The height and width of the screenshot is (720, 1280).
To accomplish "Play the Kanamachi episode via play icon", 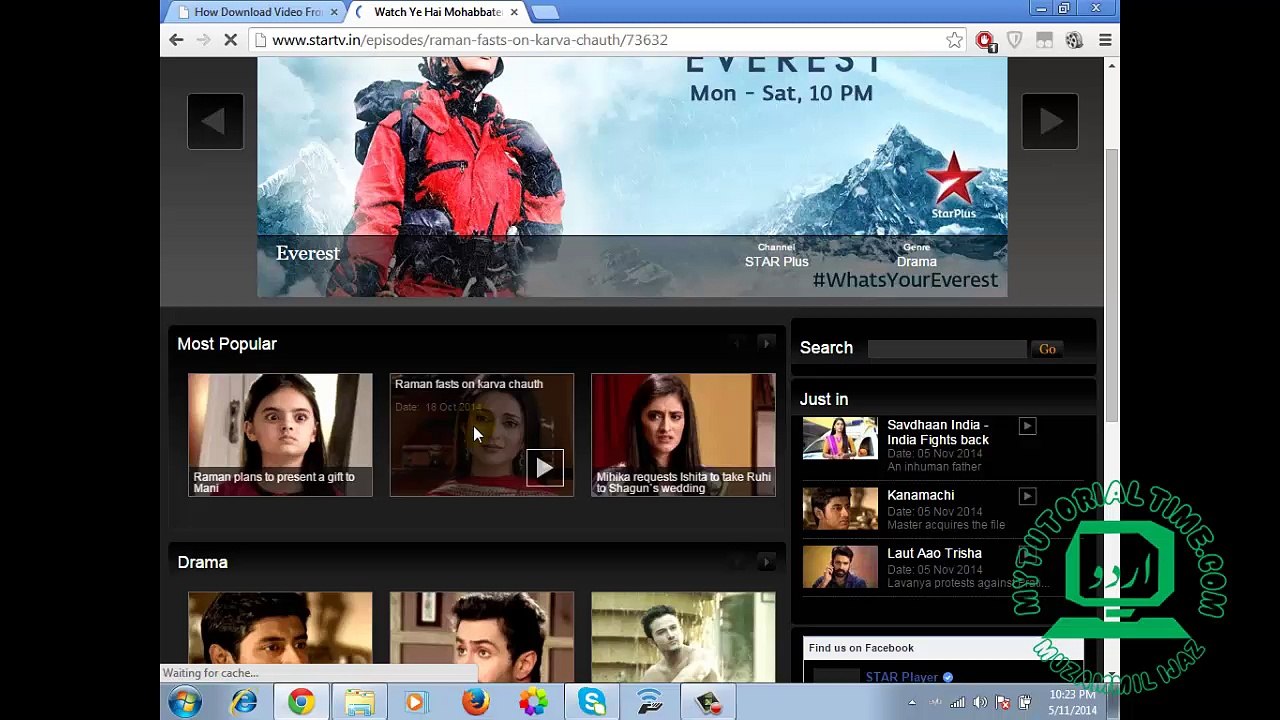I will [1027, 496].
